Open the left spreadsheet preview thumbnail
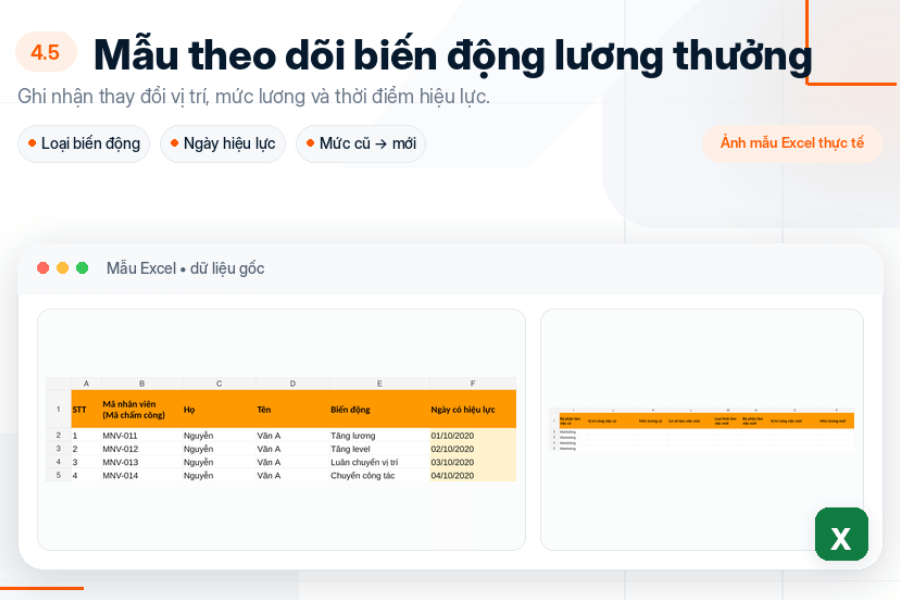The height and width of the screenshot is (600, 900). pyautogui.click(x=281, y=429)
